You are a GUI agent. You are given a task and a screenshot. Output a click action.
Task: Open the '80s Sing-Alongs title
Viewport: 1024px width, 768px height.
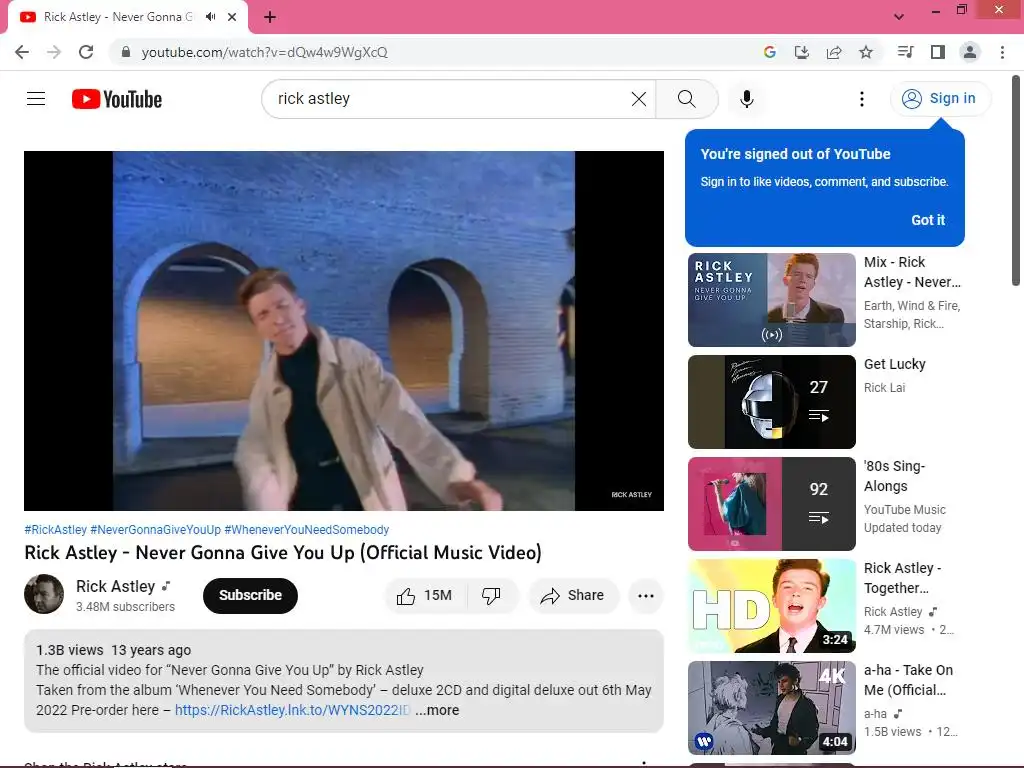[895, 476]
